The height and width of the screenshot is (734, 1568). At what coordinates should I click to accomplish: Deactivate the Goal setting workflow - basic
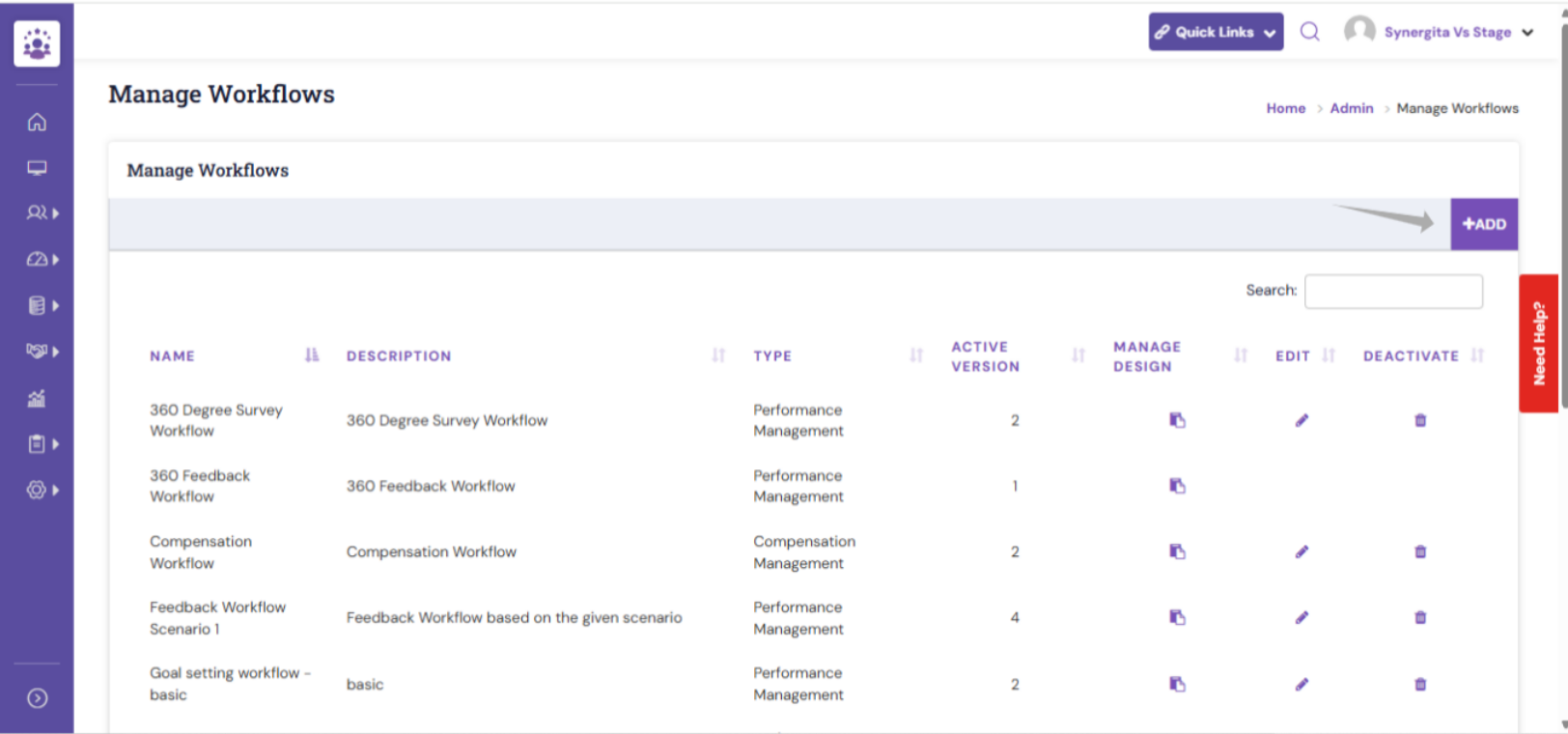1420,684
